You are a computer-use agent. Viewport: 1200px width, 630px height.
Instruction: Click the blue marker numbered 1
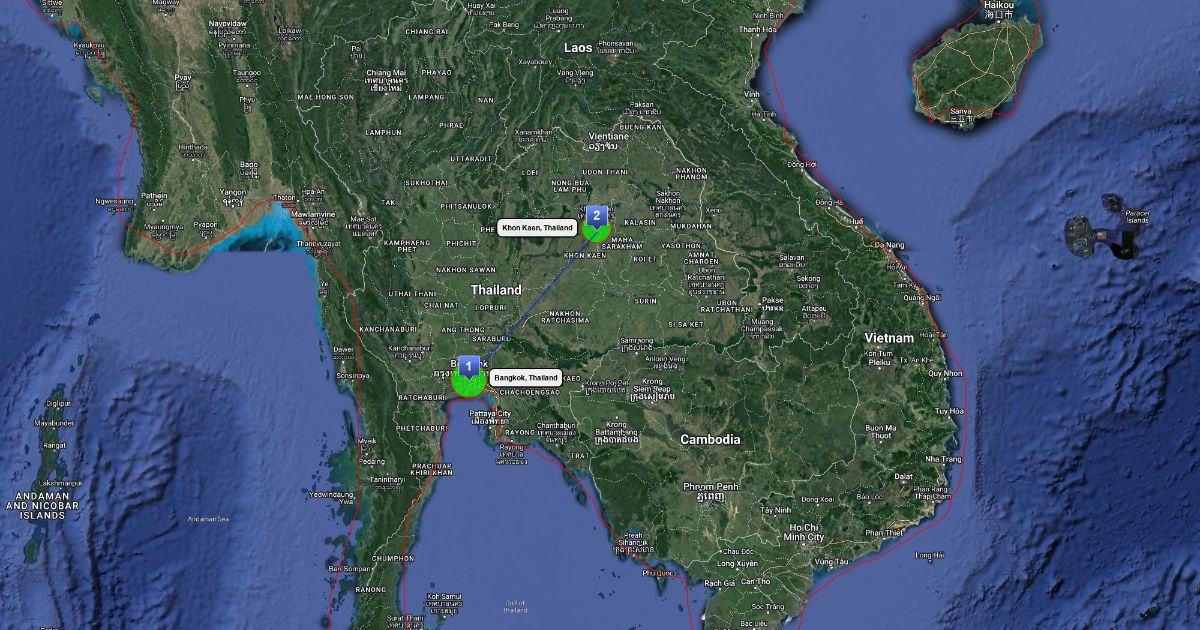coord(469,365)
